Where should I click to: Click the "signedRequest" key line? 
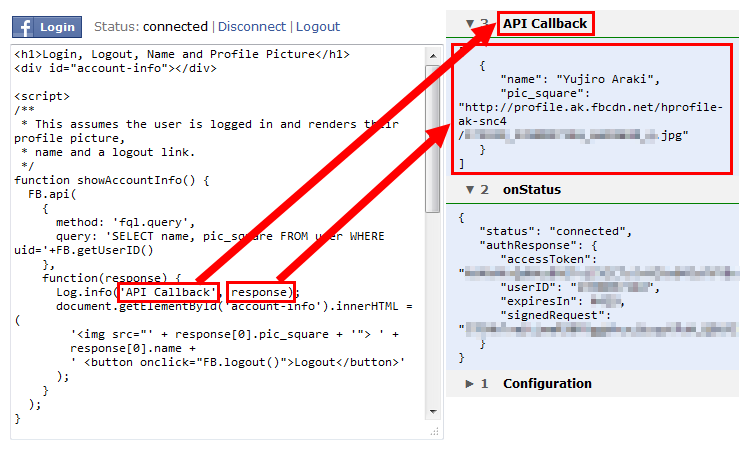[x=555, y=315]
